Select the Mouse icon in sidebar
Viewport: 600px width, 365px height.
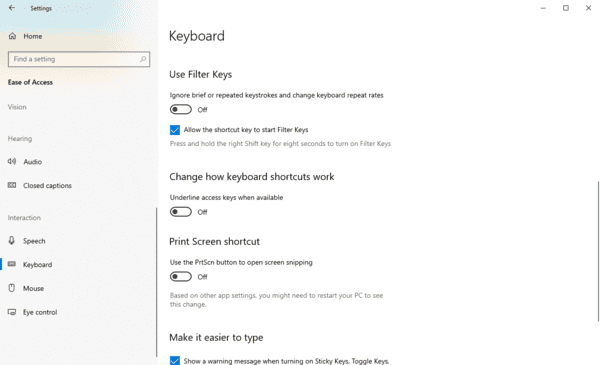click(x=12, y=288)
